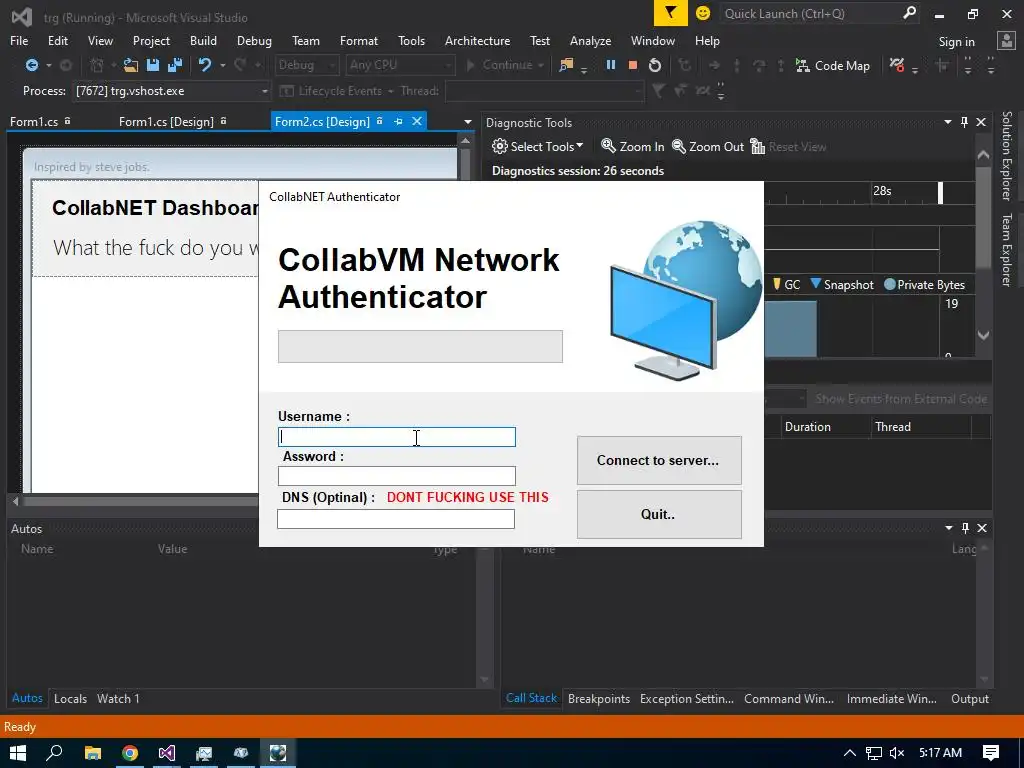Switch to Visual Studio taskbar icon
1024x768 pixels.
coord(167,753)
